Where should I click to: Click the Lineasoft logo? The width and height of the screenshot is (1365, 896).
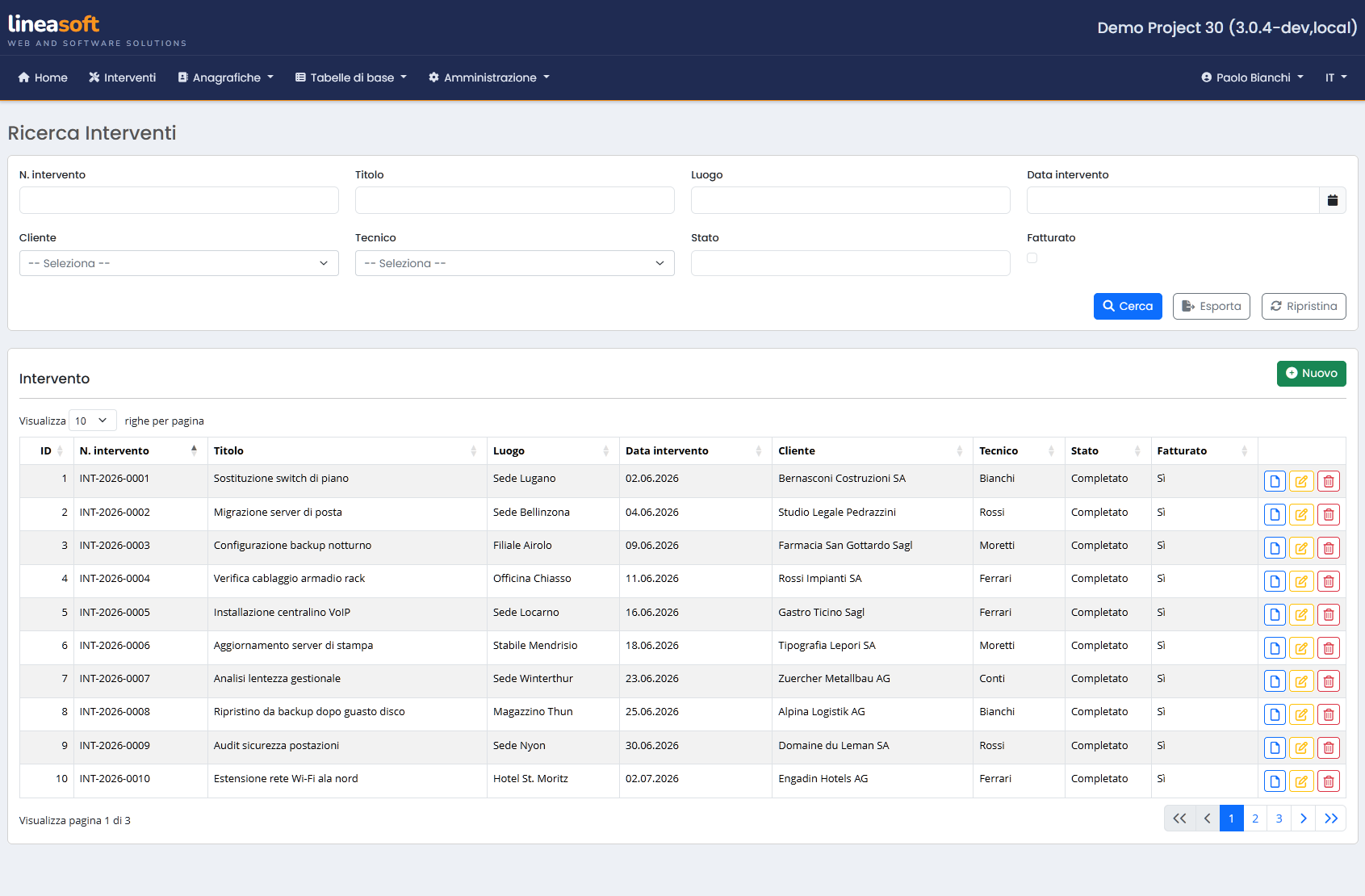(x=97, y=31)
